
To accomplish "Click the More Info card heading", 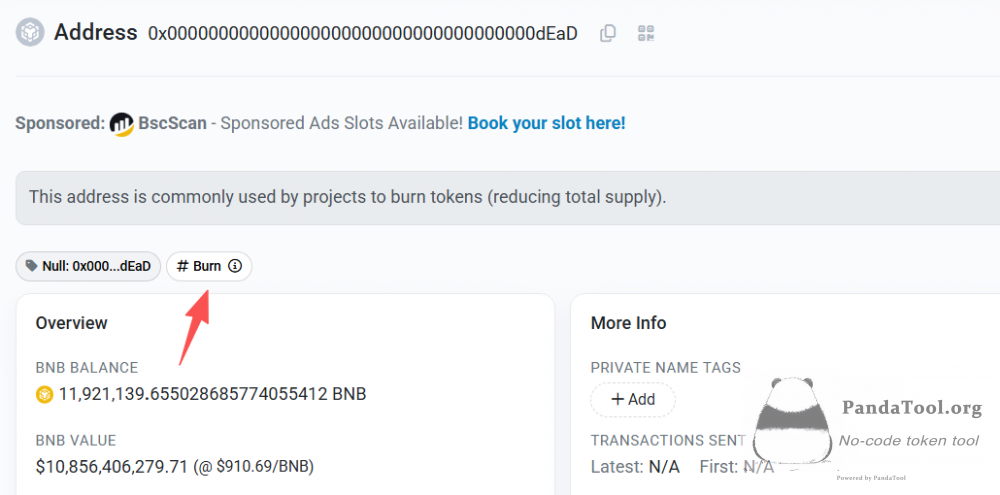I will (628, 323).
